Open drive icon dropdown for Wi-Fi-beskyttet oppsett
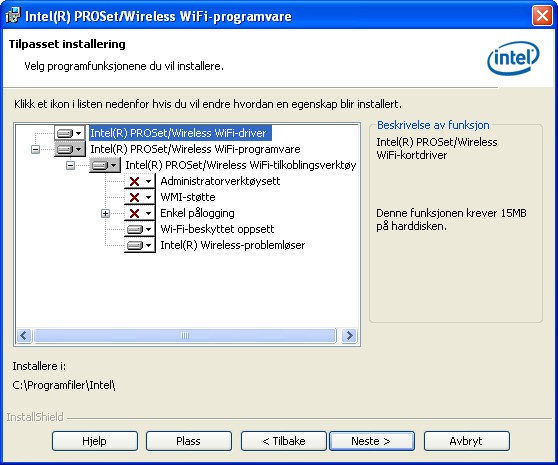Viewport: 558px width, 465px height. tap(140, 229)
